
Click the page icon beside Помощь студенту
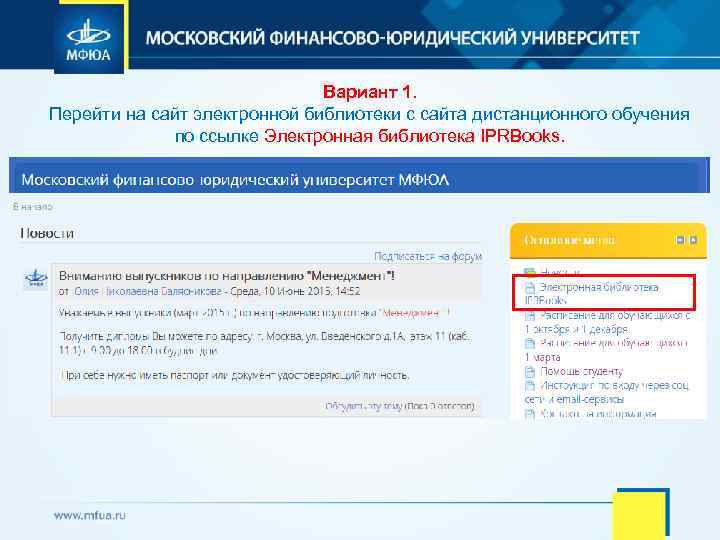point(530,371)
